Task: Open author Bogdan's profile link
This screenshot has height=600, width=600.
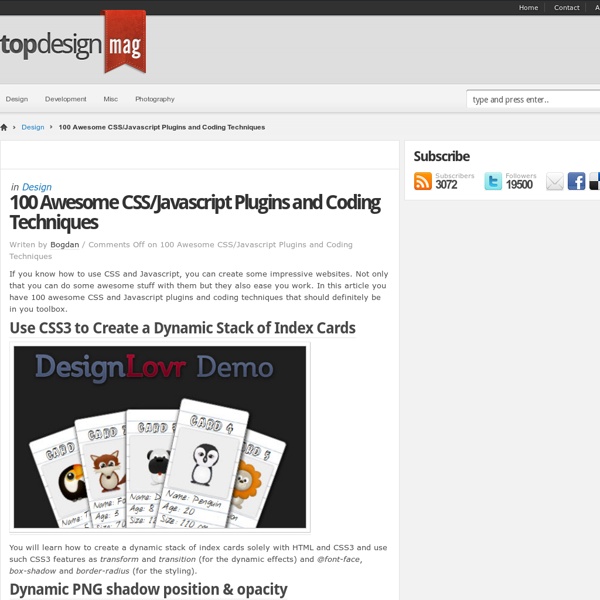Action: tap(65, 245)
